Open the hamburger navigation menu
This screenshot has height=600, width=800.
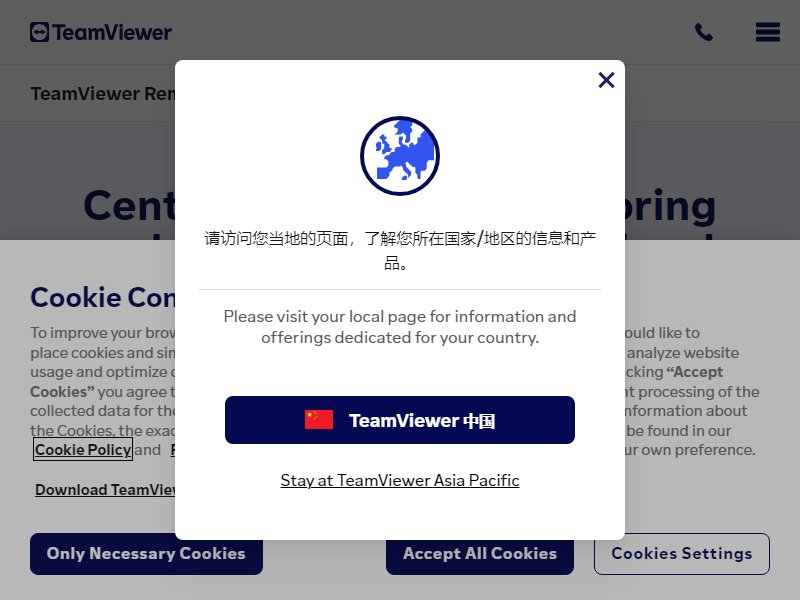[x=768, y=32]
